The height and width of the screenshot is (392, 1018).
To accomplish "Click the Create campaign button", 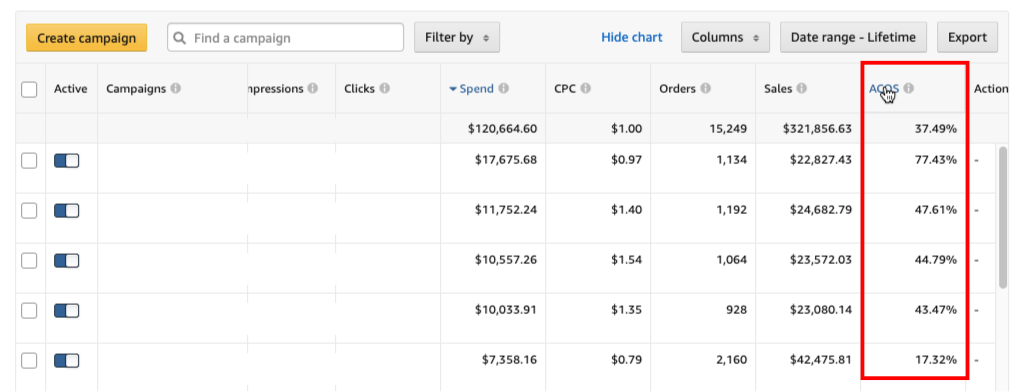I will [86, 38].
